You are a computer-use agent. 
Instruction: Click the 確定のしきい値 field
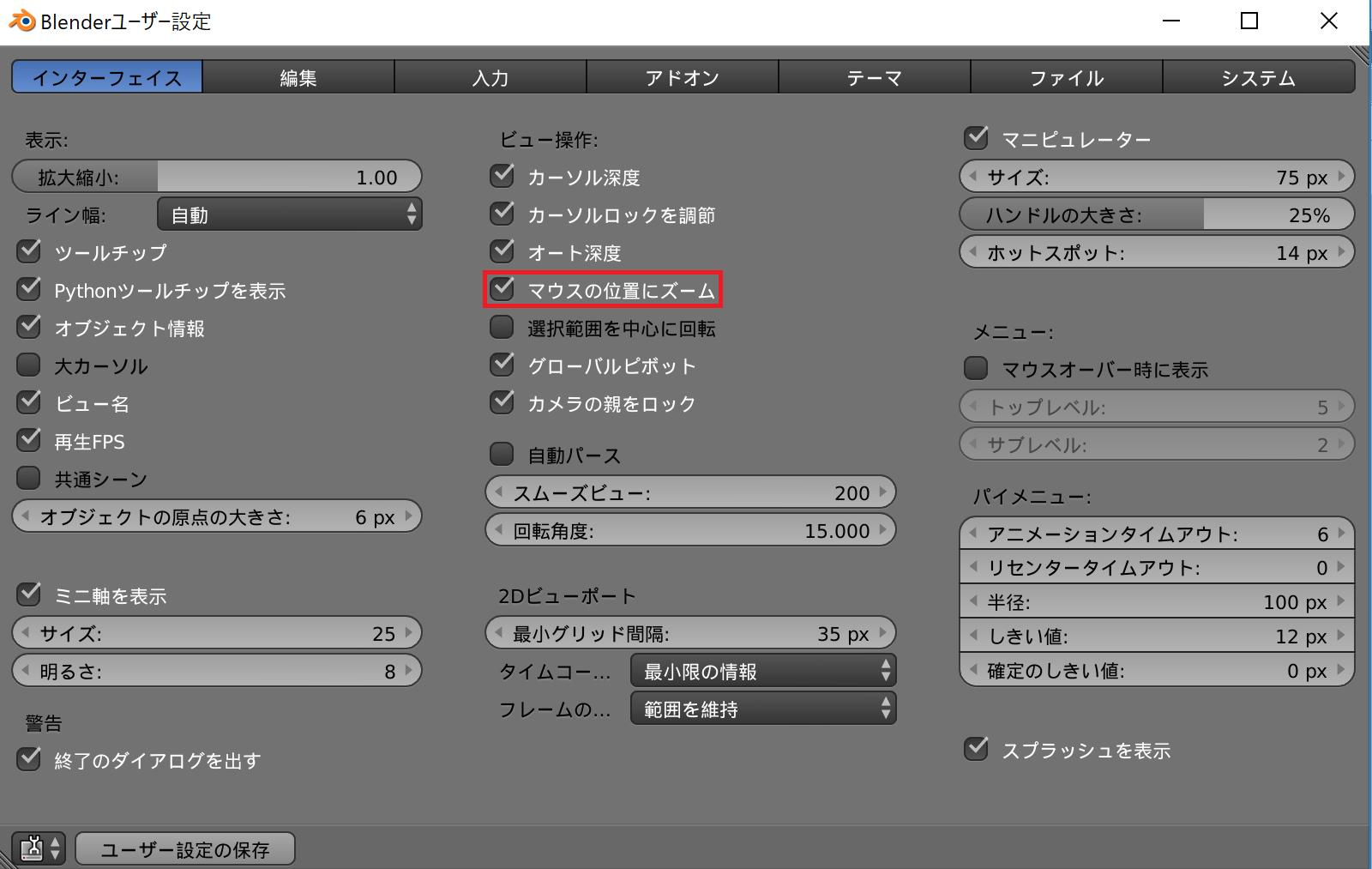coord(1157,670)
